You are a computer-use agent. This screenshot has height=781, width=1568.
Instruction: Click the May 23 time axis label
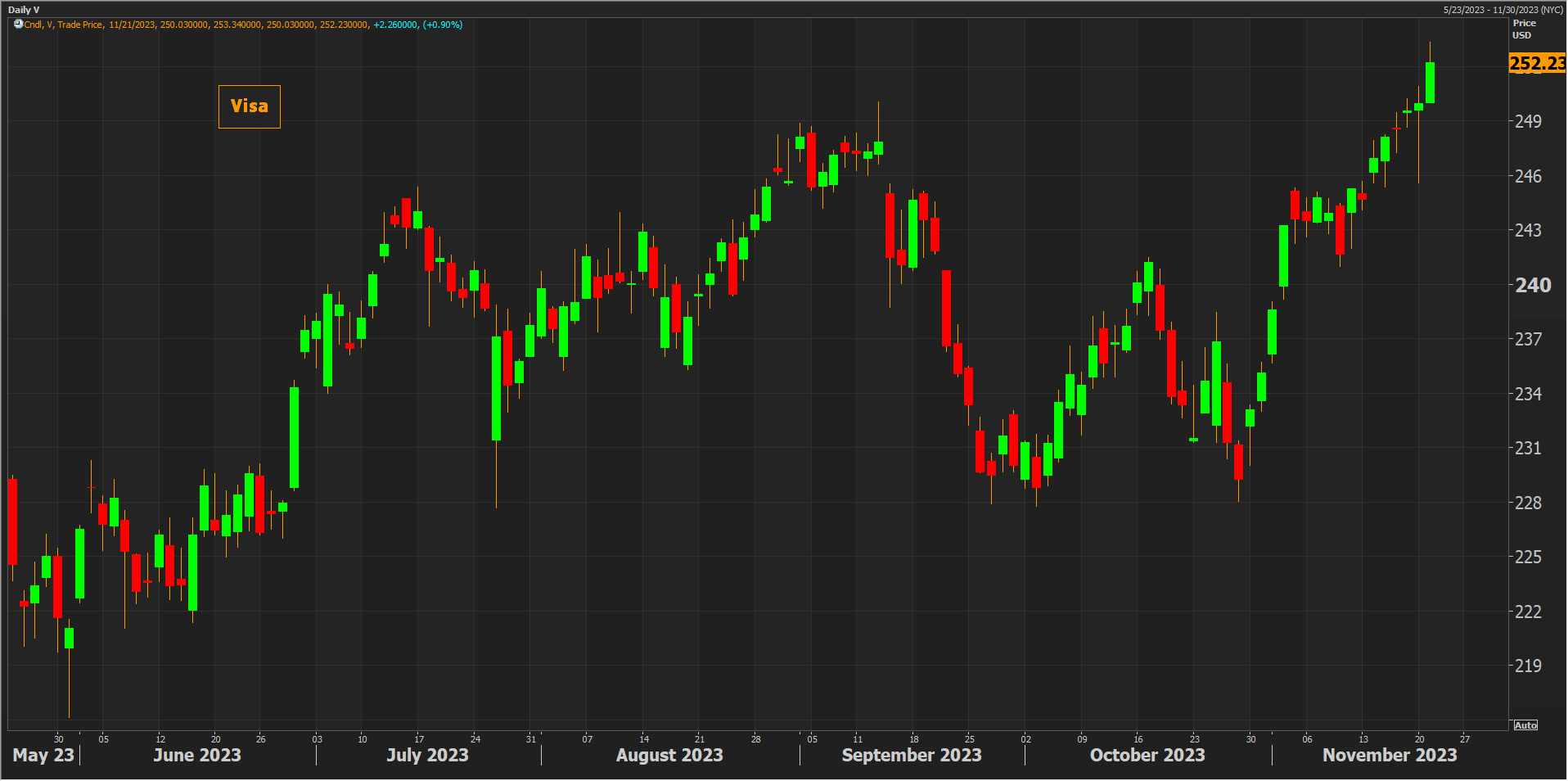(x=43, y=755)
